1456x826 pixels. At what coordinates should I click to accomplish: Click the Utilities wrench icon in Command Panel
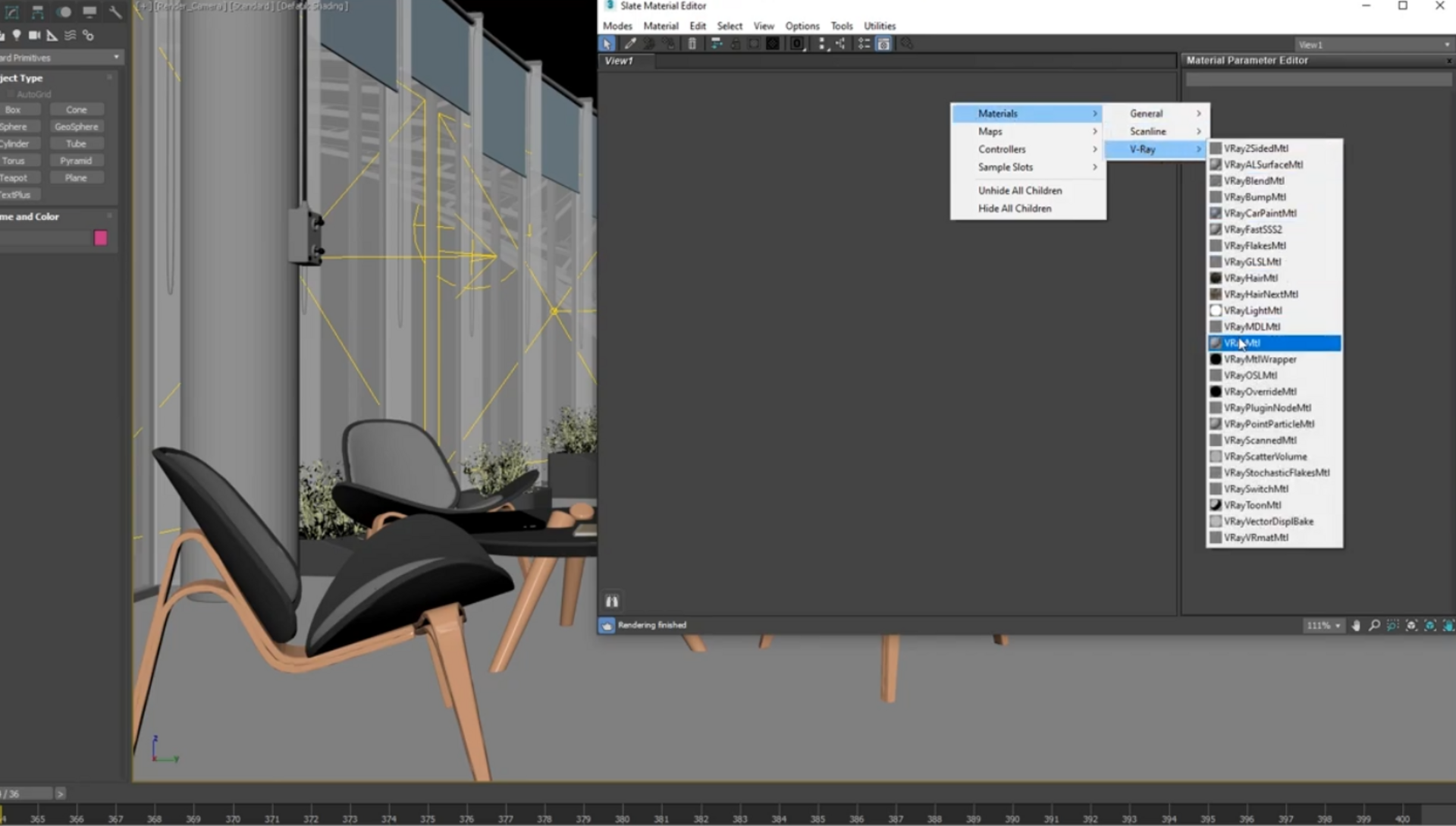pyautogui.click(x=115, y=12)
